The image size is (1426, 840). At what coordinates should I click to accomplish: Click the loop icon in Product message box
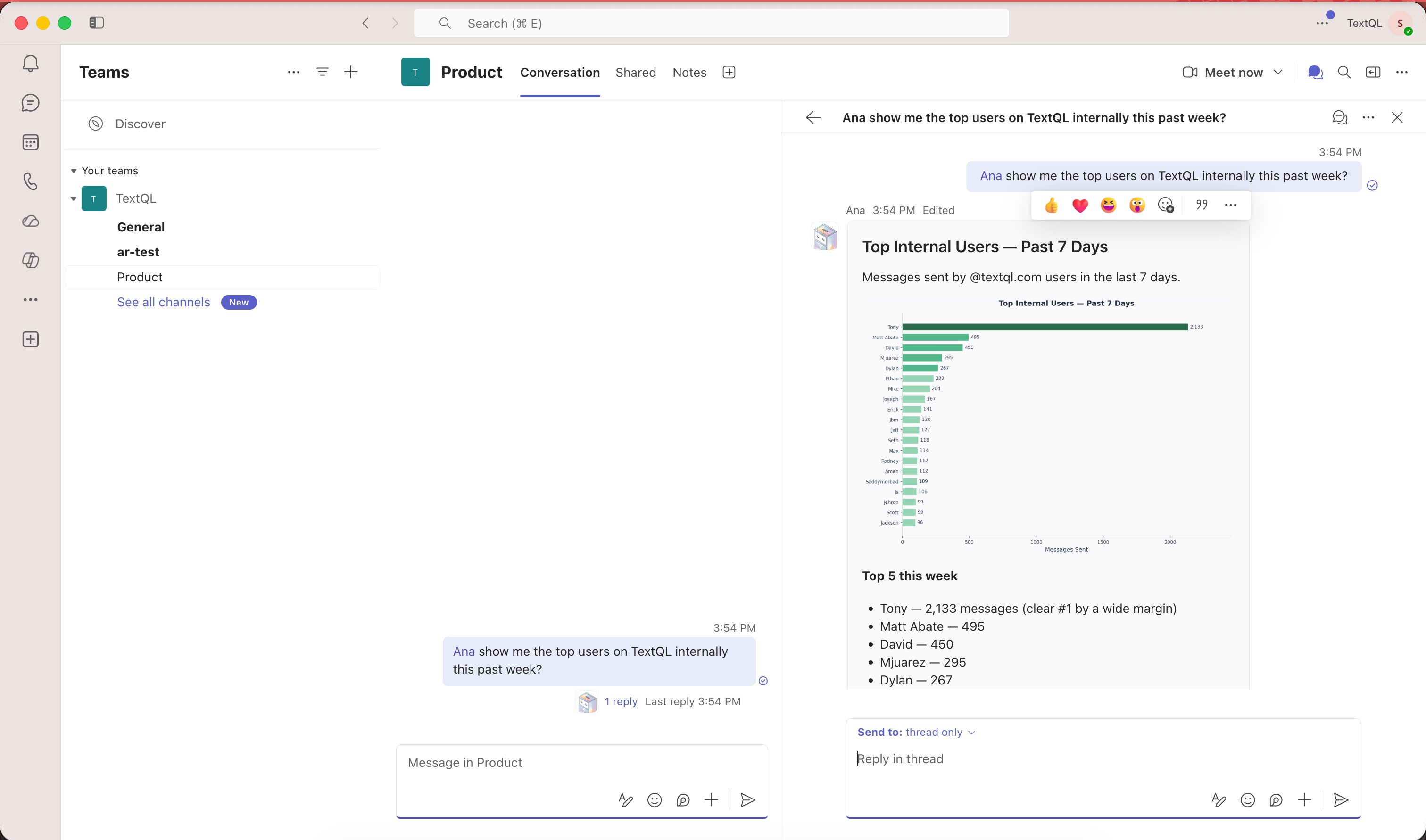[683, 800]
